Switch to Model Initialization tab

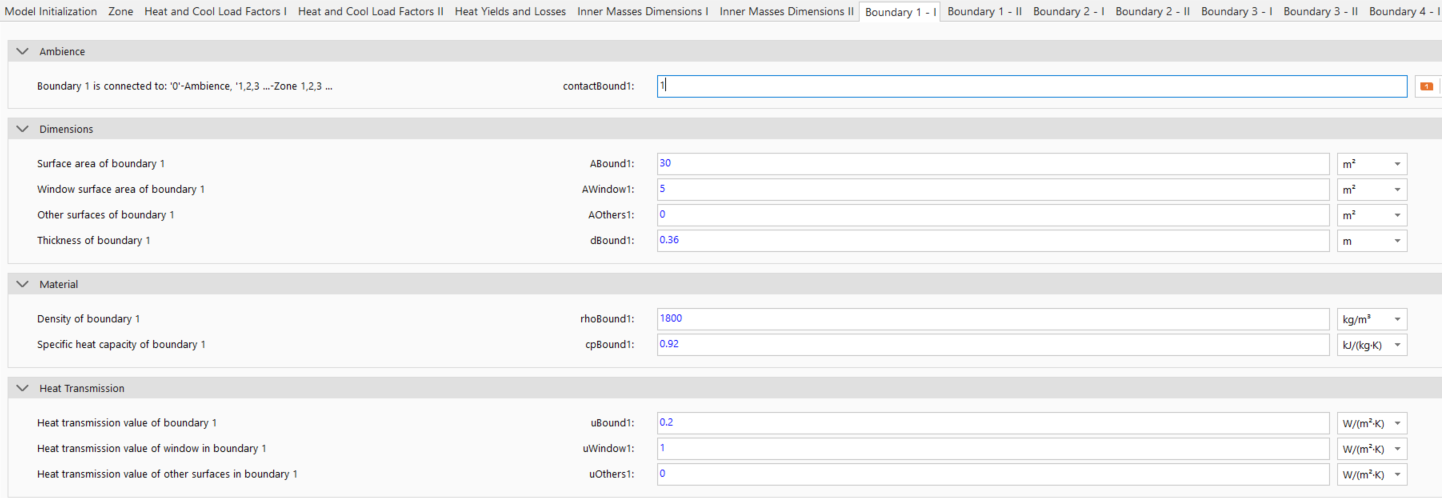point(52,12)
